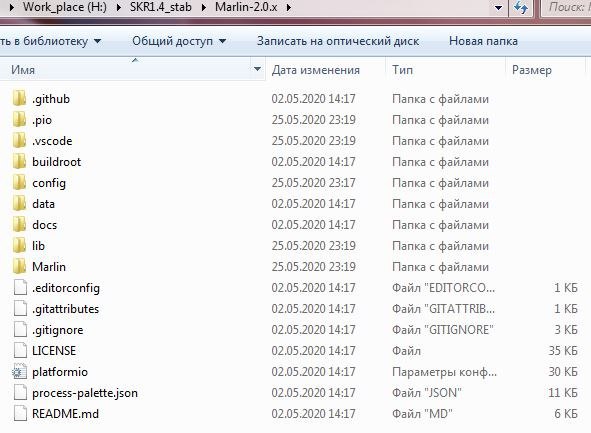
Task: Click the .gitattributes file icon
Action: click(20, 309)
